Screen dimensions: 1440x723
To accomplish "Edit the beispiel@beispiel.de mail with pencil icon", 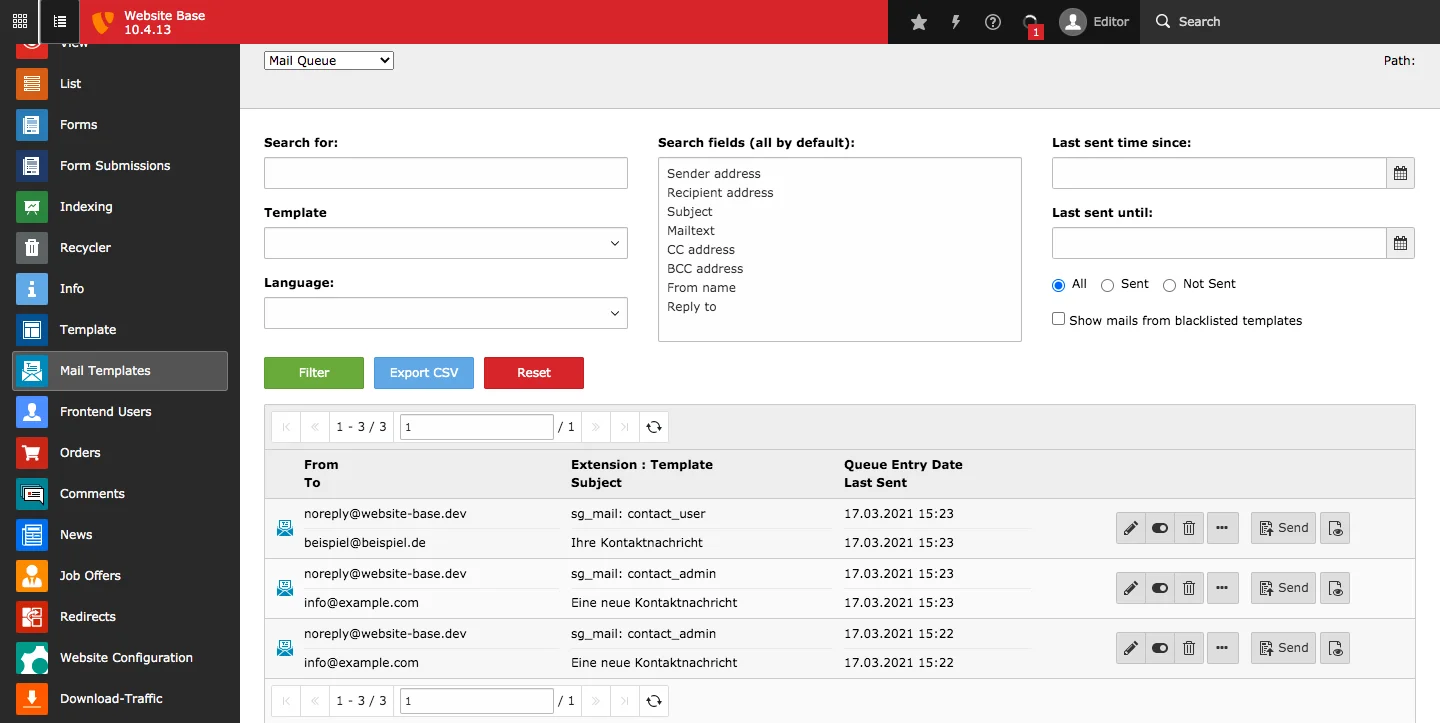I will pyautogui.click(x=1130, y=528).
